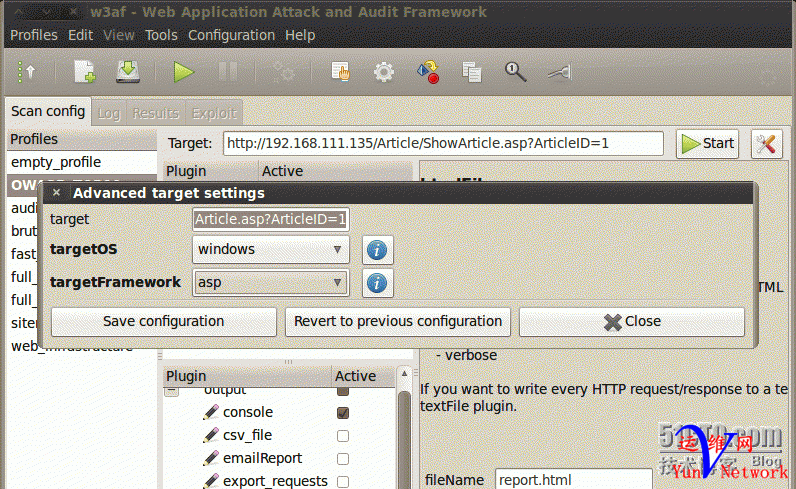Select the csv_file plugin row label
The image size is (796, 489).
point(247,435)
